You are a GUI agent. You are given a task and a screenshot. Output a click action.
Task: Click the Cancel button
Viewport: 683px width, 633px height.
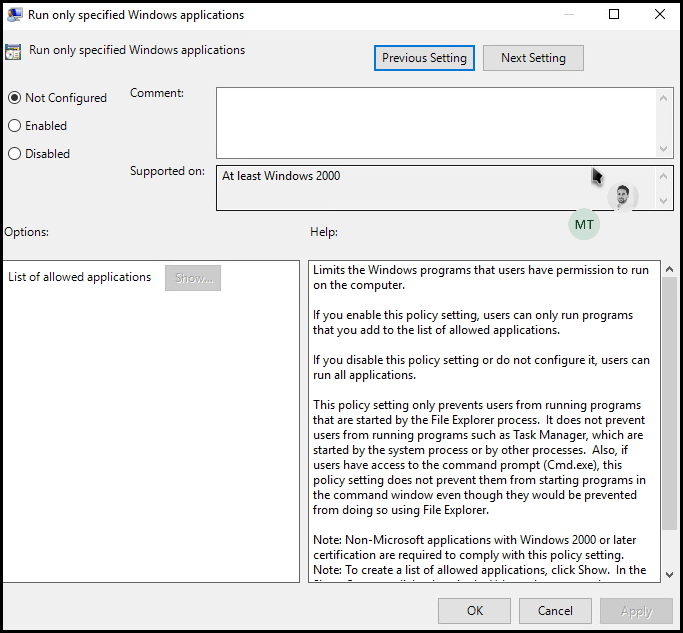(555, 611)
